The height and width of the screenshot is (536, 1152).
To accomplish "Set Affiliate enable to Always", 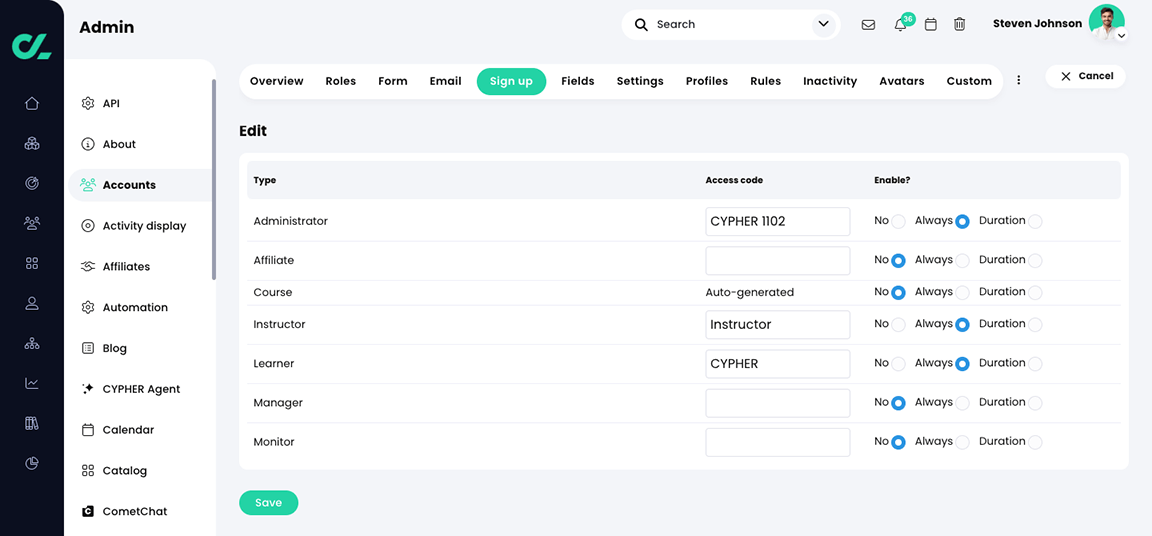I will pos(962,260).
